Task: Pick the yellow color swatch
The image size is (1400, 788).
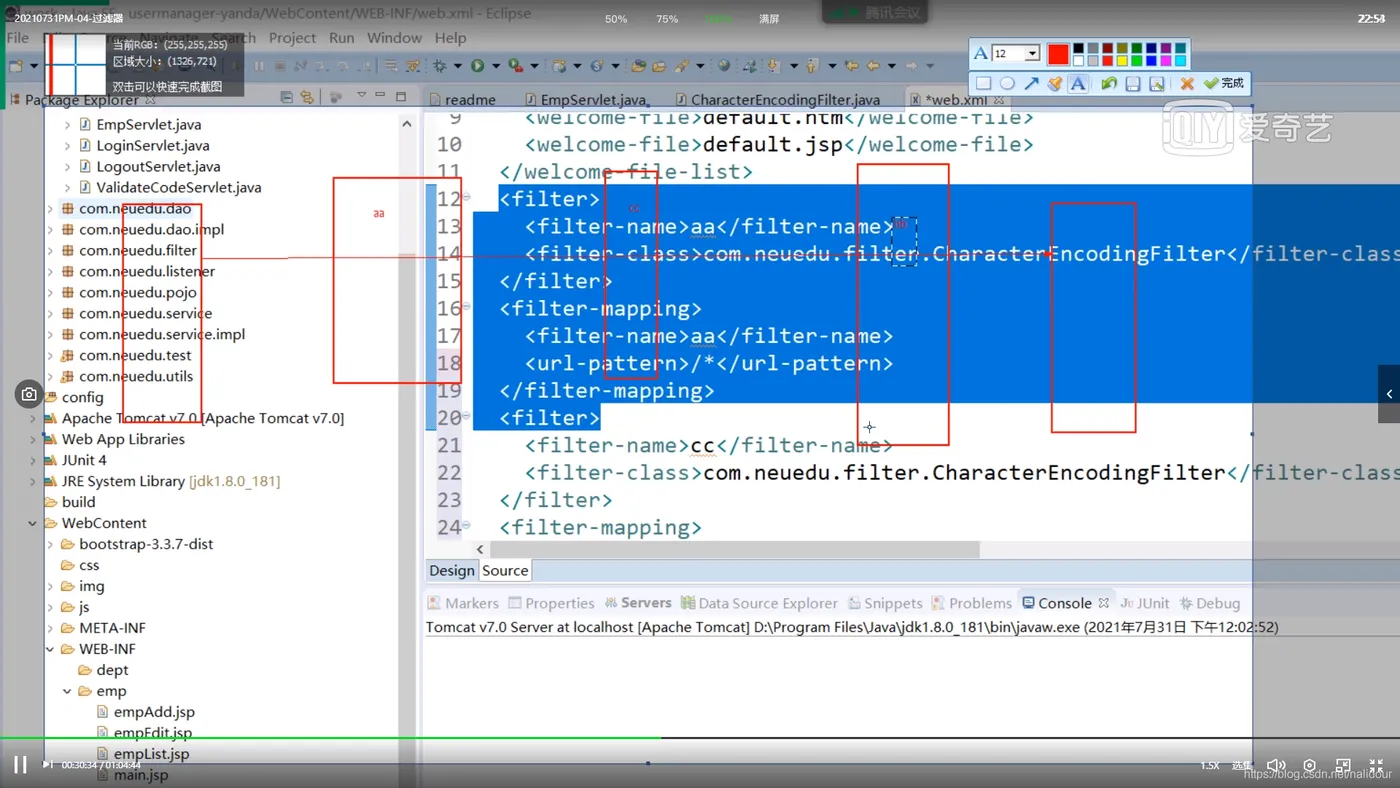Action: point(1122,61)
